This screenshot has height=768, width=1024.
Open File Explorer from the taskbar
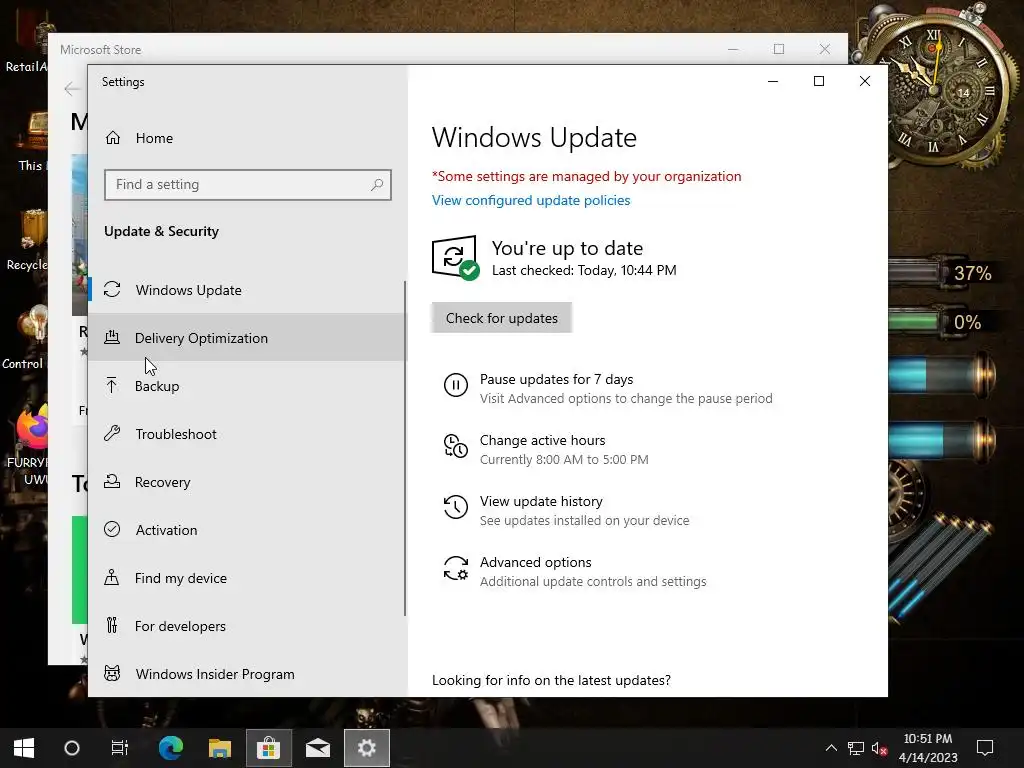(220, 748)
